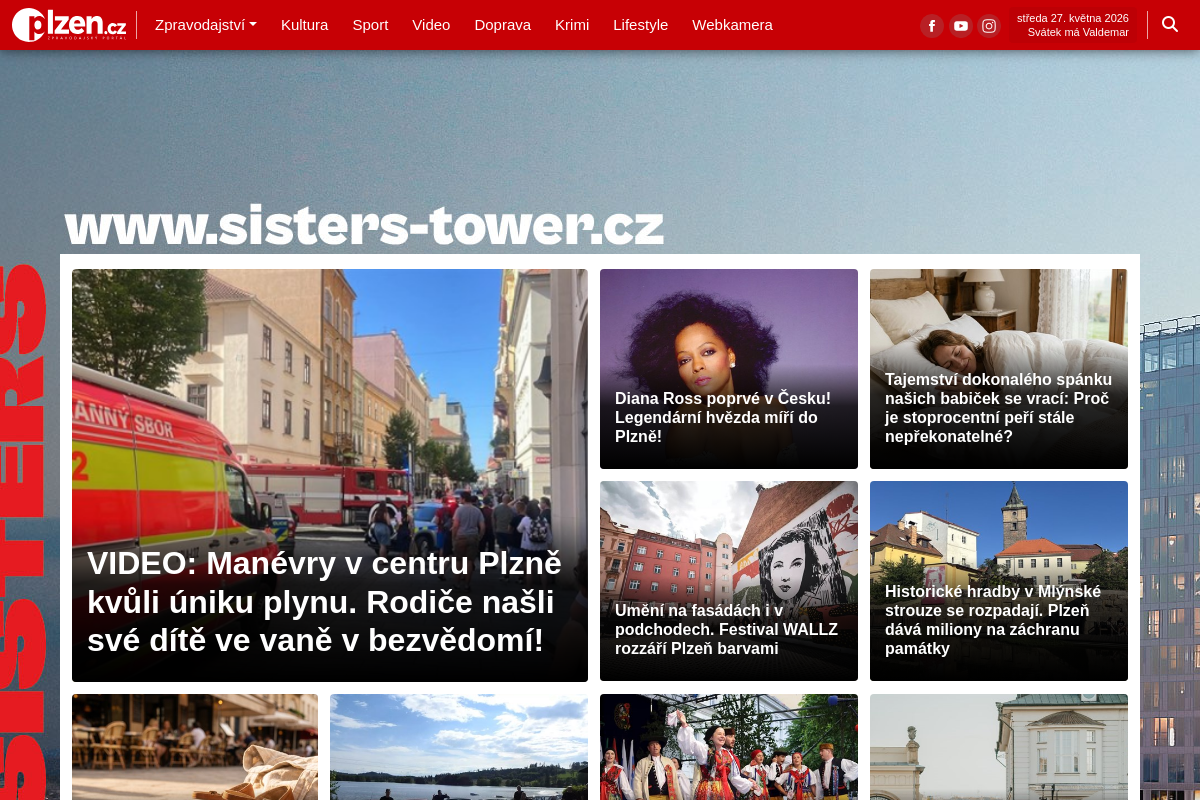1200x800 pixels.
Task: Open the search magnifier icon
Action: tap(1170, 24)
